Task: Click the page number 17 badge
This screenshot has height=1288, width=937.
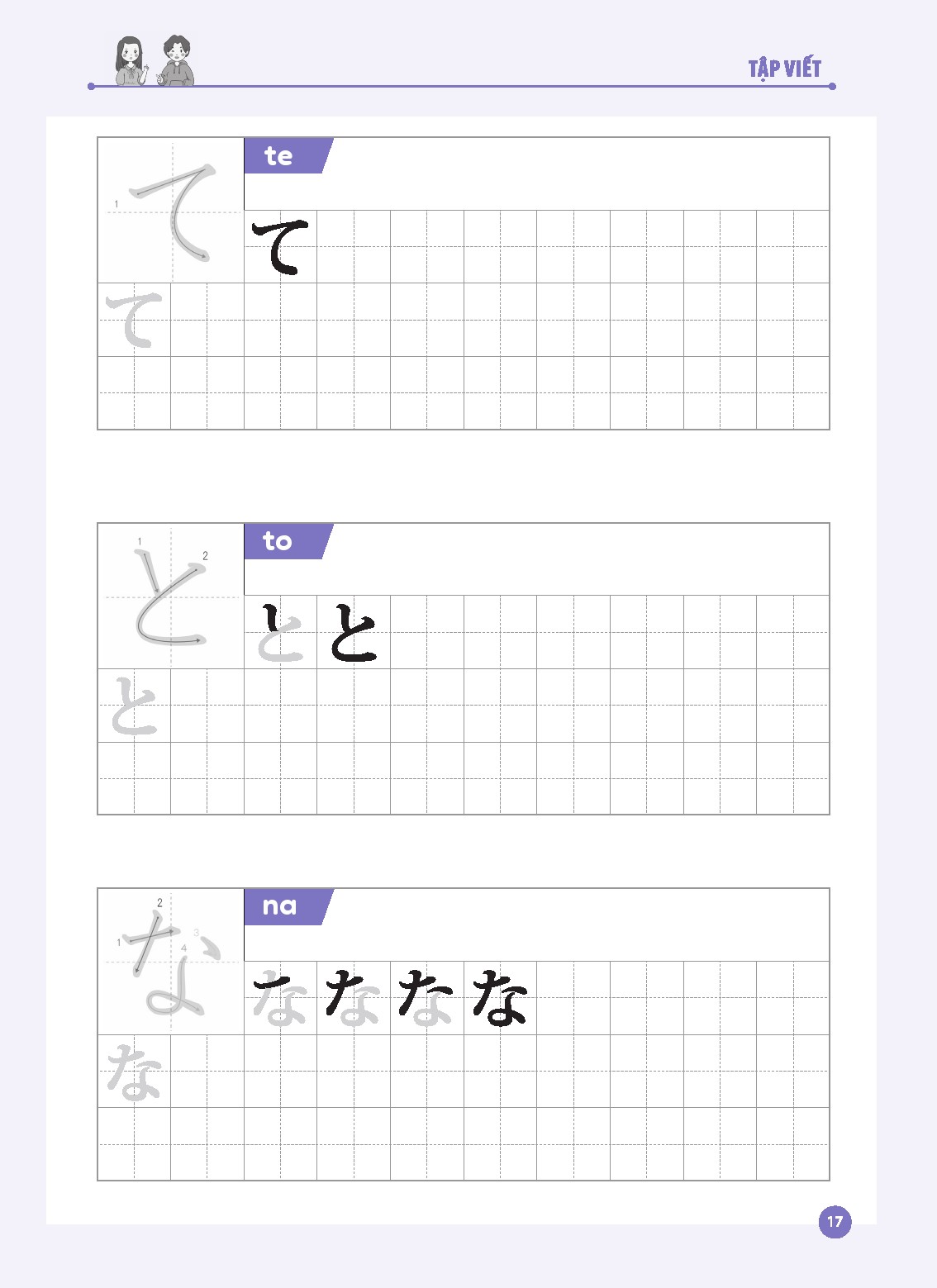Action: pyautogui.click(x=835, y=1222)
